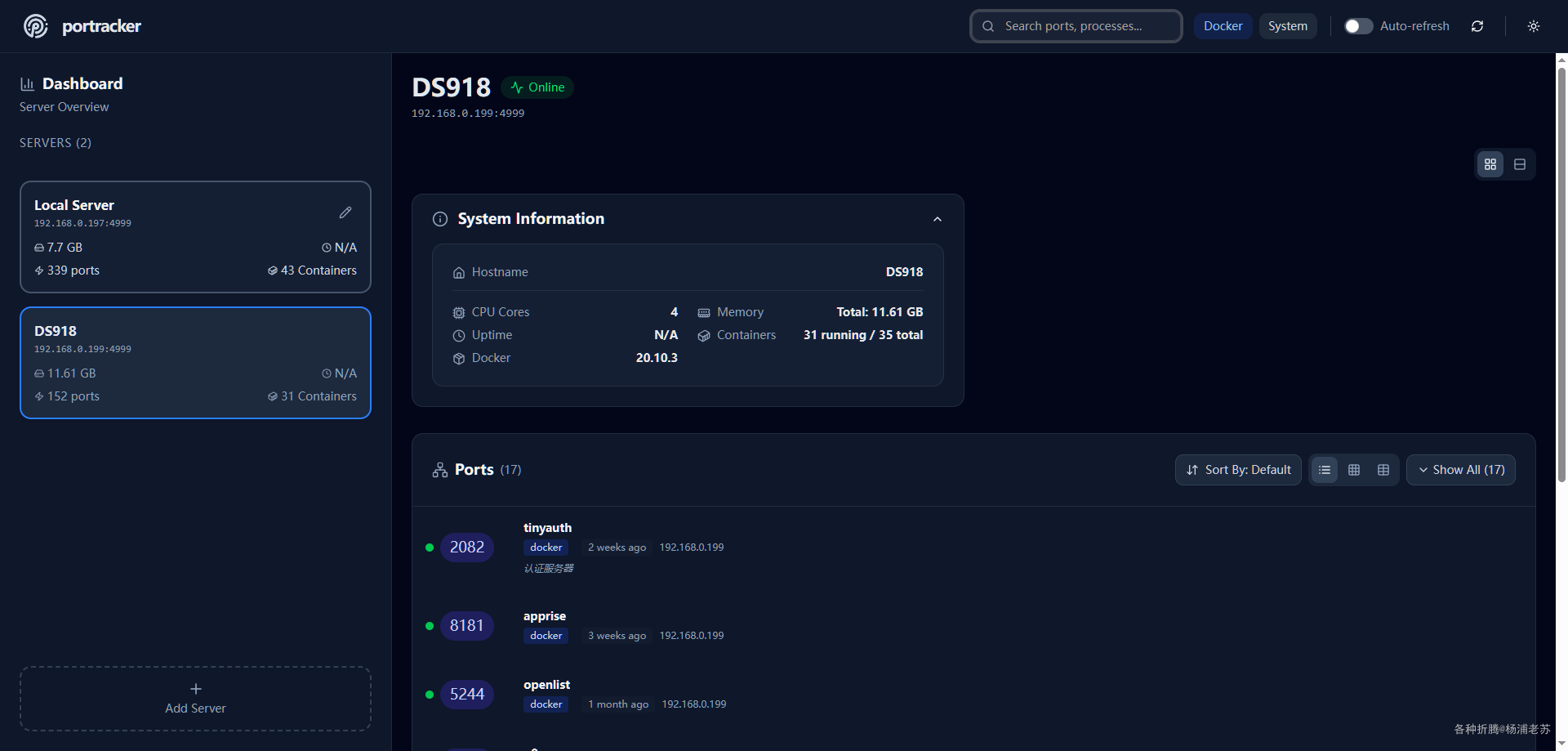
Task: Switch to the stacked layout icon
Action: tap(1520, 164)
